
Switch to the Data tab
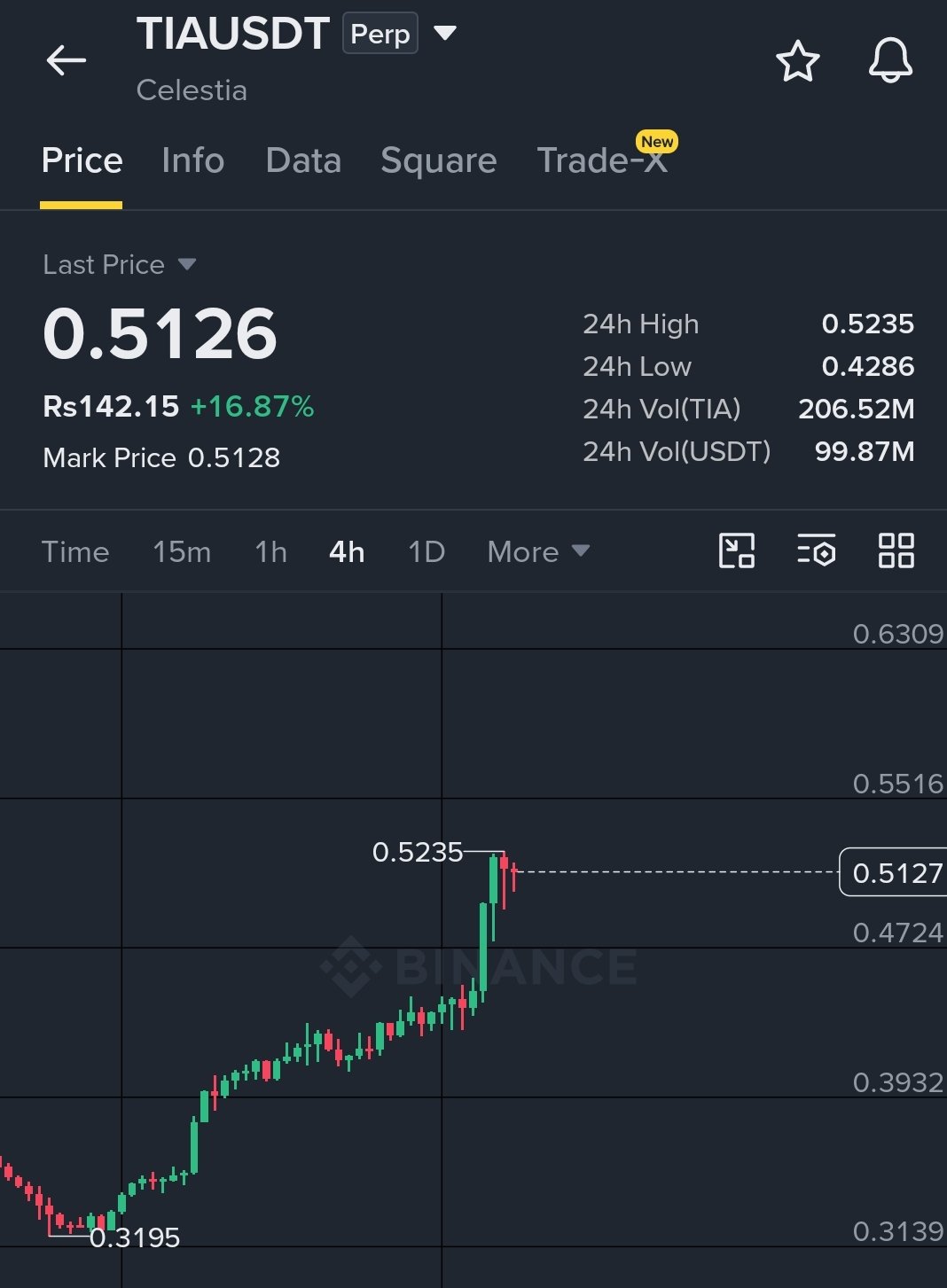[x=303, y=160]
